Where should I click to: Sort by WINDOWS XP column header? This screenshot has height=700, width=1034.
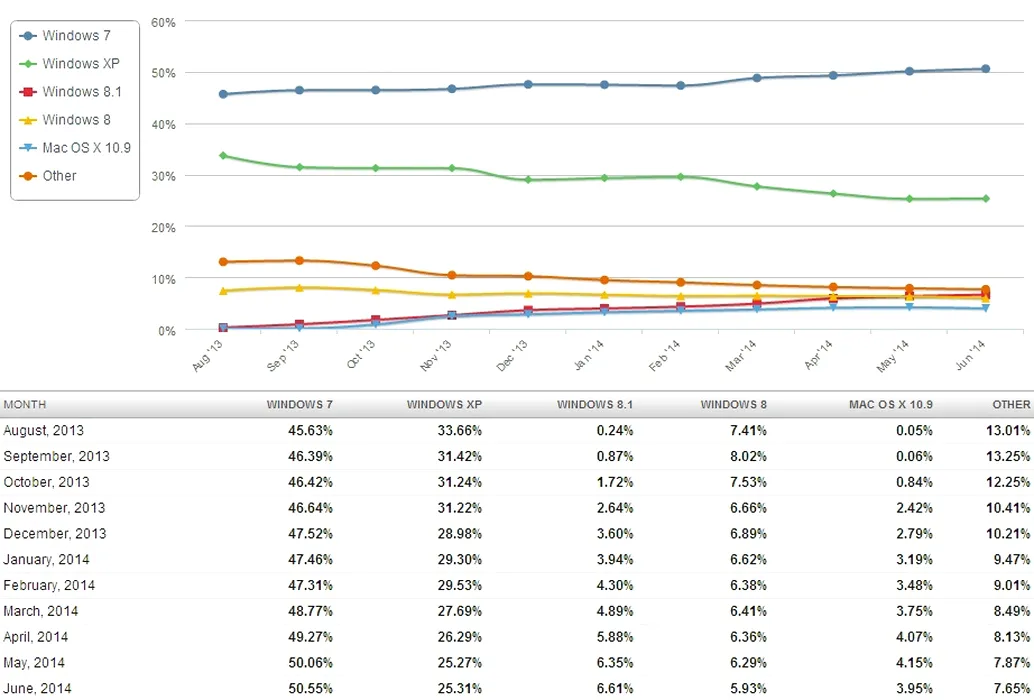tap(444, 404)
